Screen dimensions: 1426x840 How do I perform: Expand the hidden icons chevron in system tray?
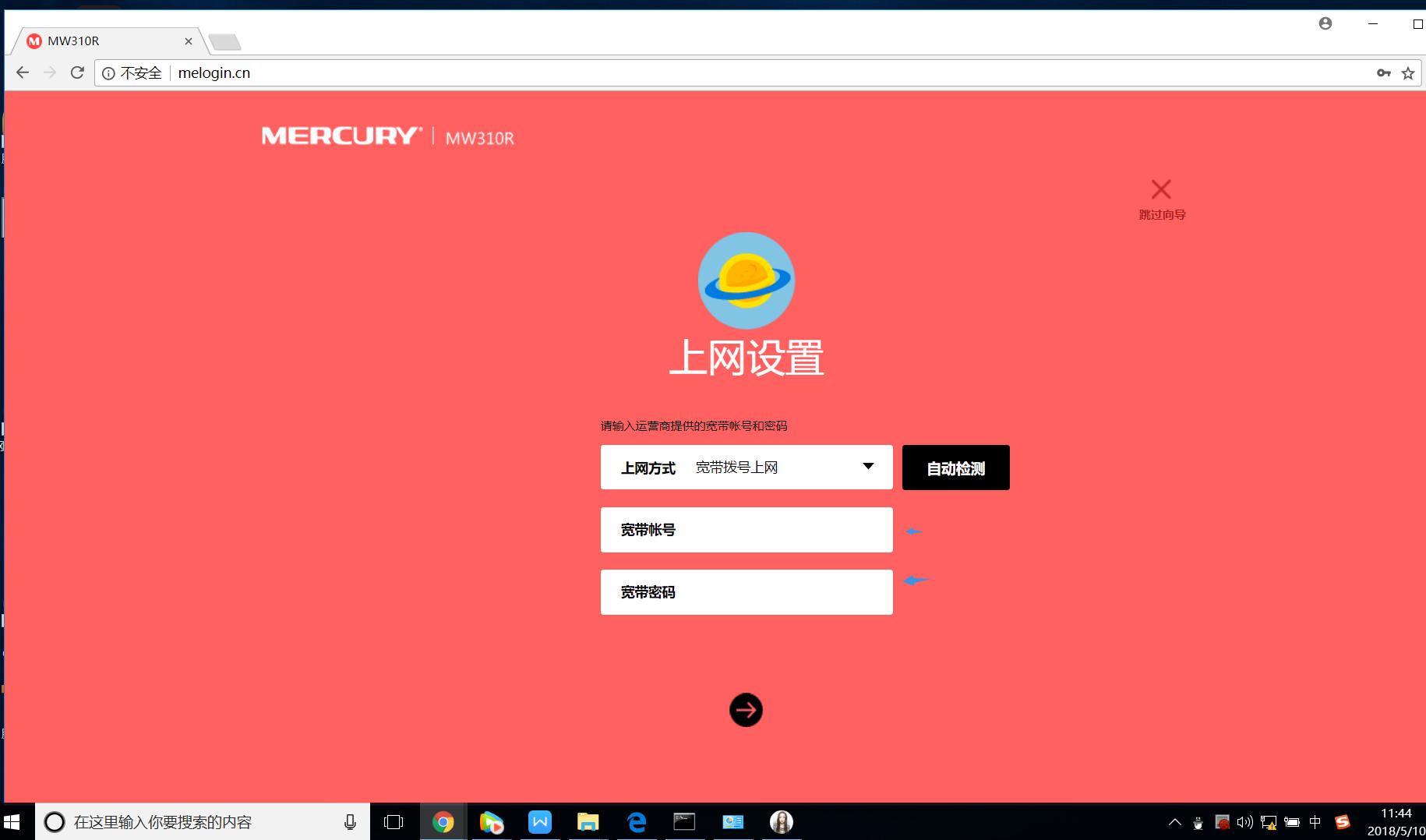coord(1174,821)
